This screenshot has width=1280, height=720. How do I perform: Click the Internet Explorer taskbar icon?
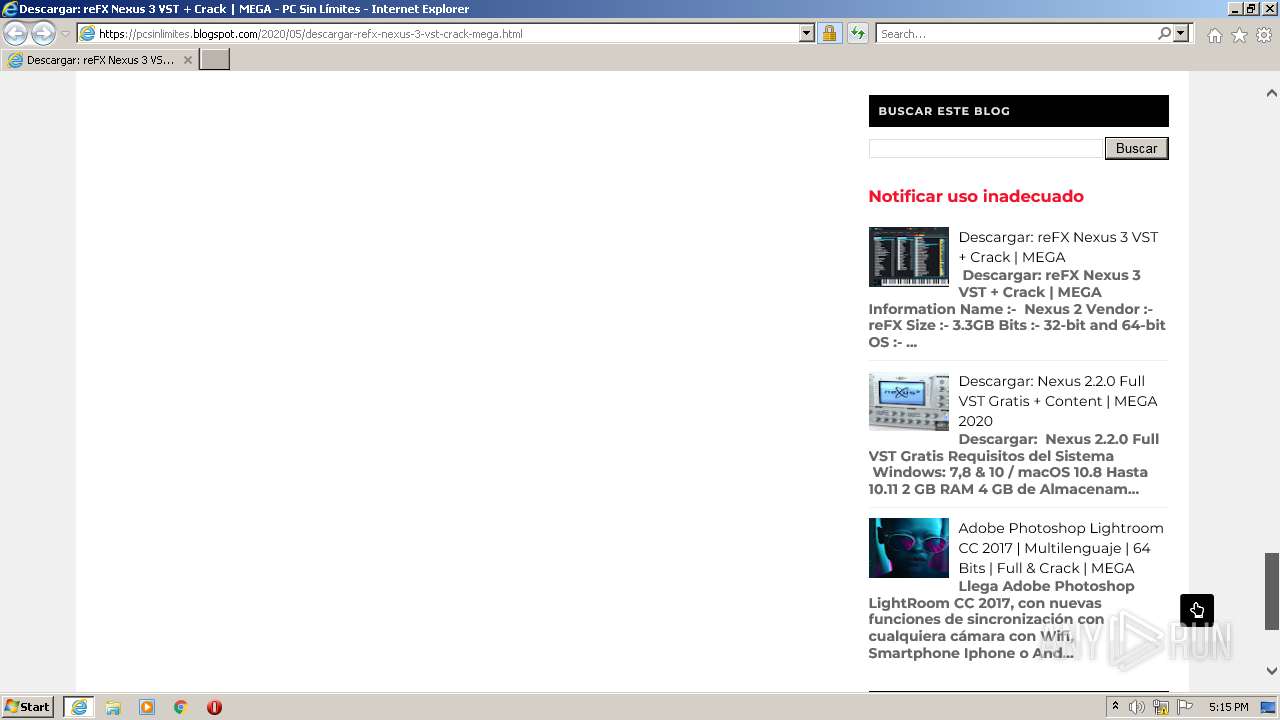[x=79, y=707]
